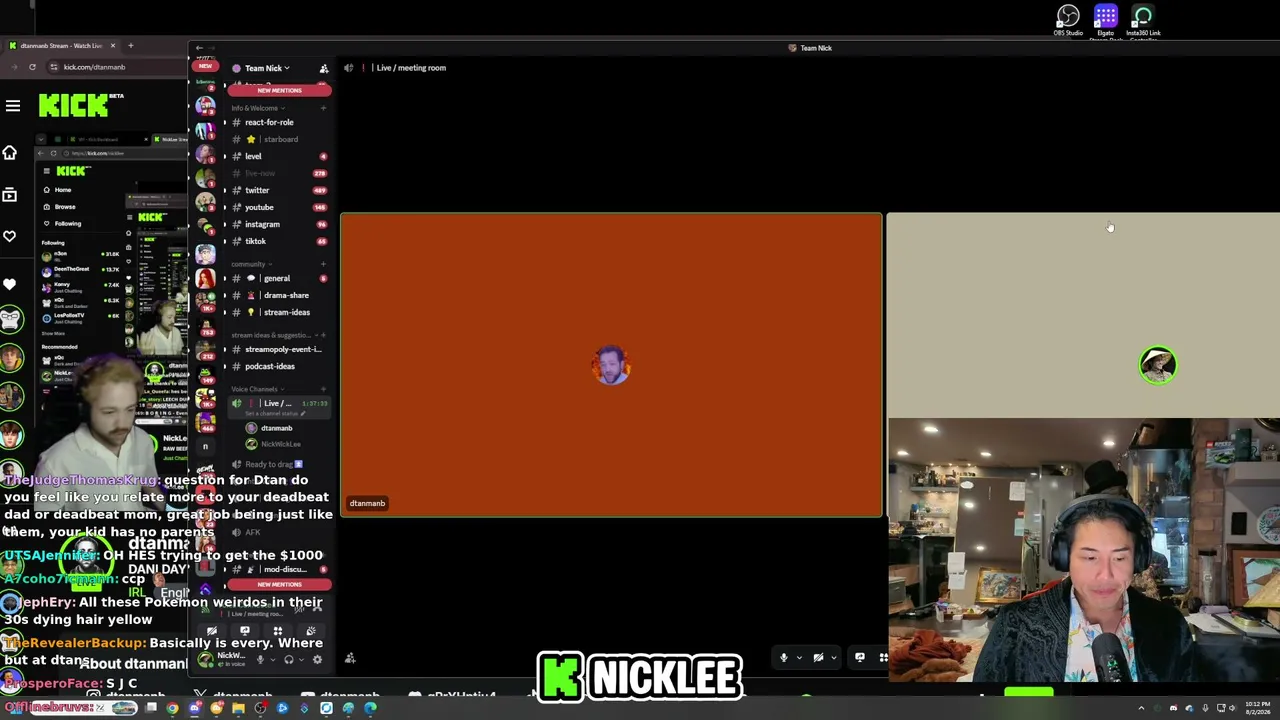Image resolution: width=1280 pixels, height=720 pixels.
Task: Turn on camera in the call control bar
Action: [818, 657]
